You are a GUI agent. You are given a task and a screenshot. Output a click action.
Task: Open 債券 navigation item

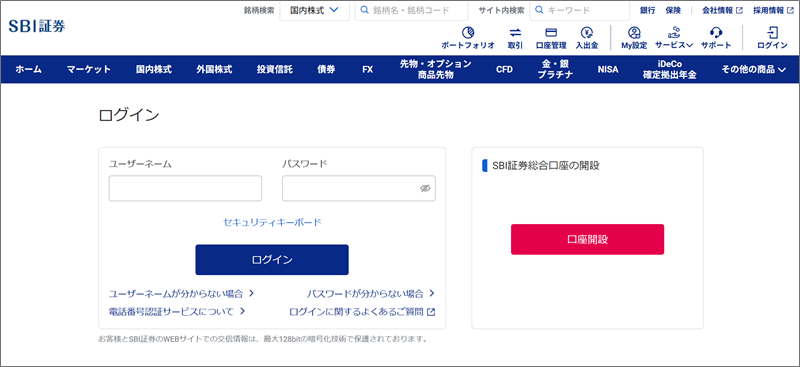click(x=326, y=69)
